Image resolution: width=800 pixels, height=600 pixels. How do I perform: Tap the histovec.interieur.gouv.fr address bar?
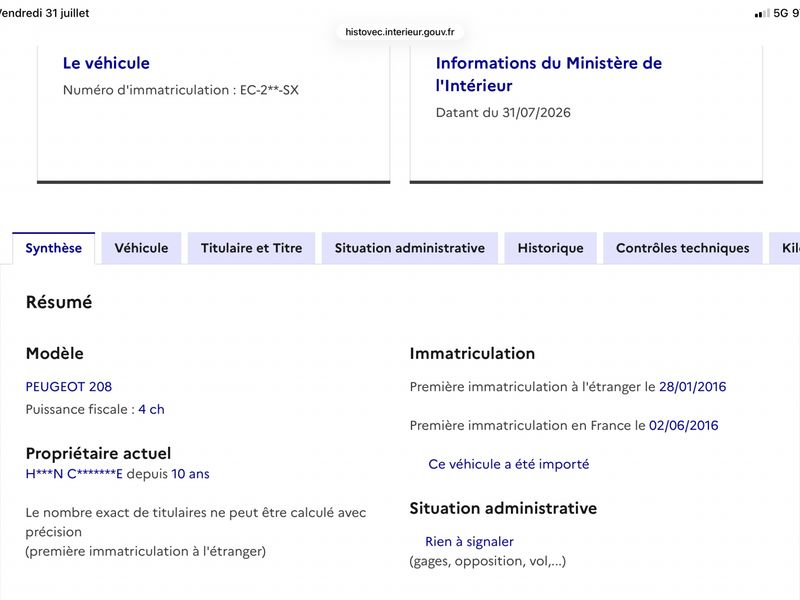point(400,32)
